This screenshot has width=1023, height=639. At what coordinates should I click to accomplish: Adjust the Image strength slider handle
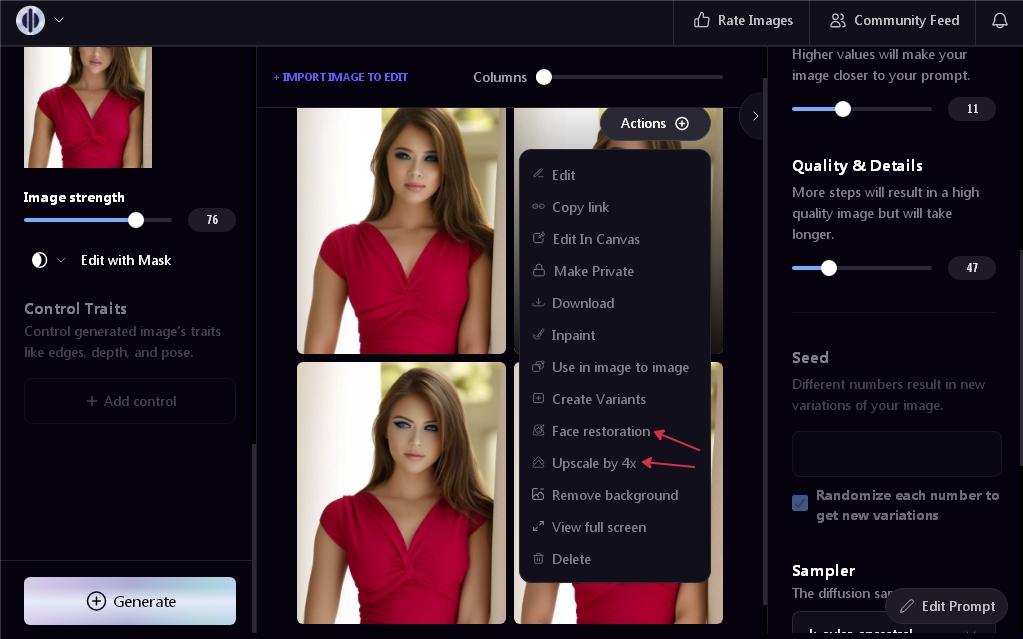(x=136, y=220)
